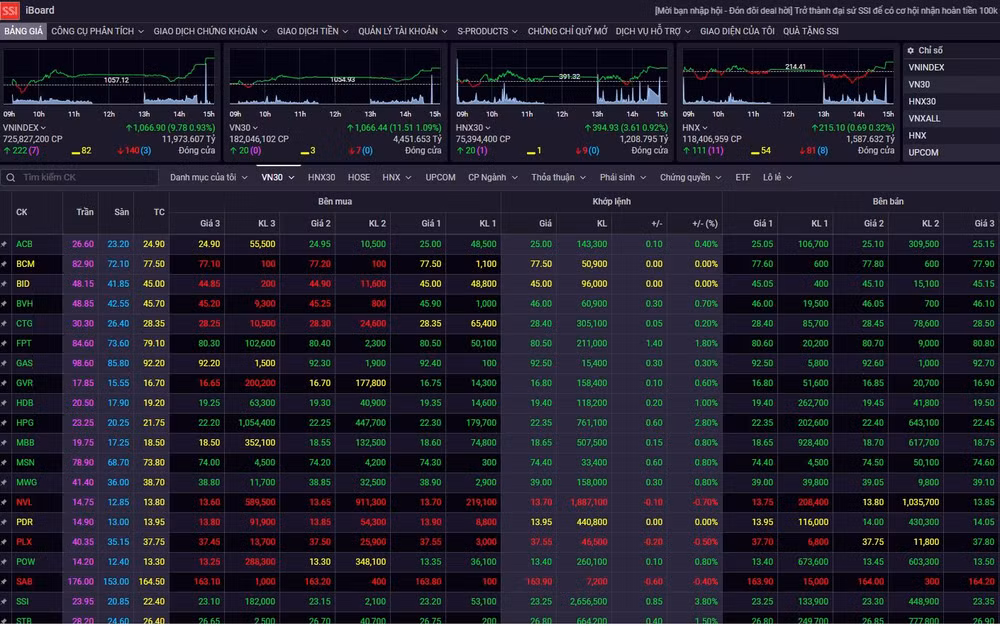Open the Giao dịch chứng khoán dropdown
The image size is (1000, 626).
[x=210, y=31]
